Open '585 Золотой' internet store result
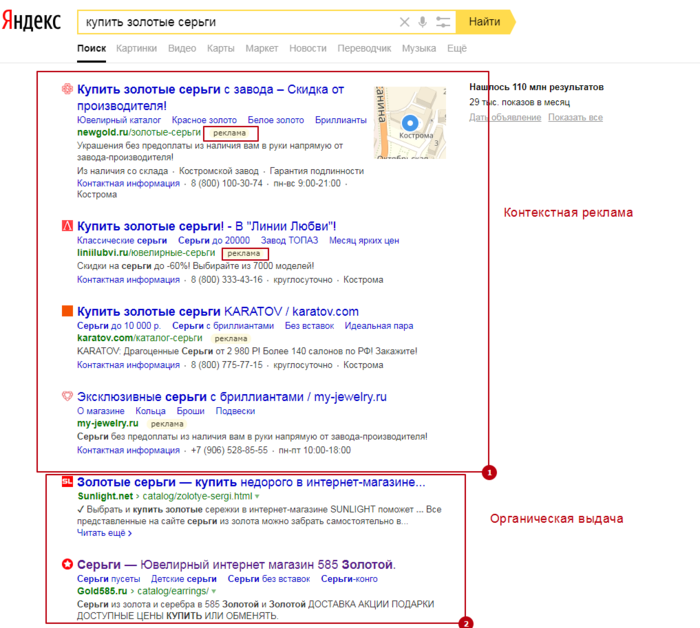The height and width of the screenshot is (628, 700). (x=236, y=565)
